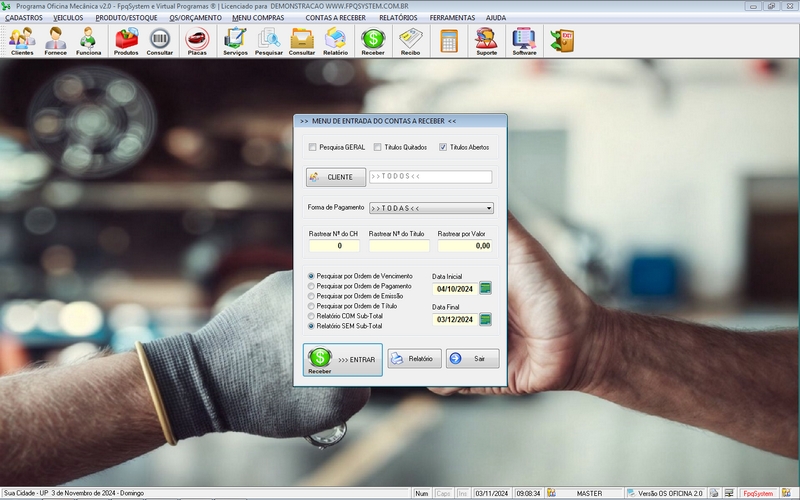
Task: Launch the calculator icon in toolbar
Action: click(x=449, y=40)
